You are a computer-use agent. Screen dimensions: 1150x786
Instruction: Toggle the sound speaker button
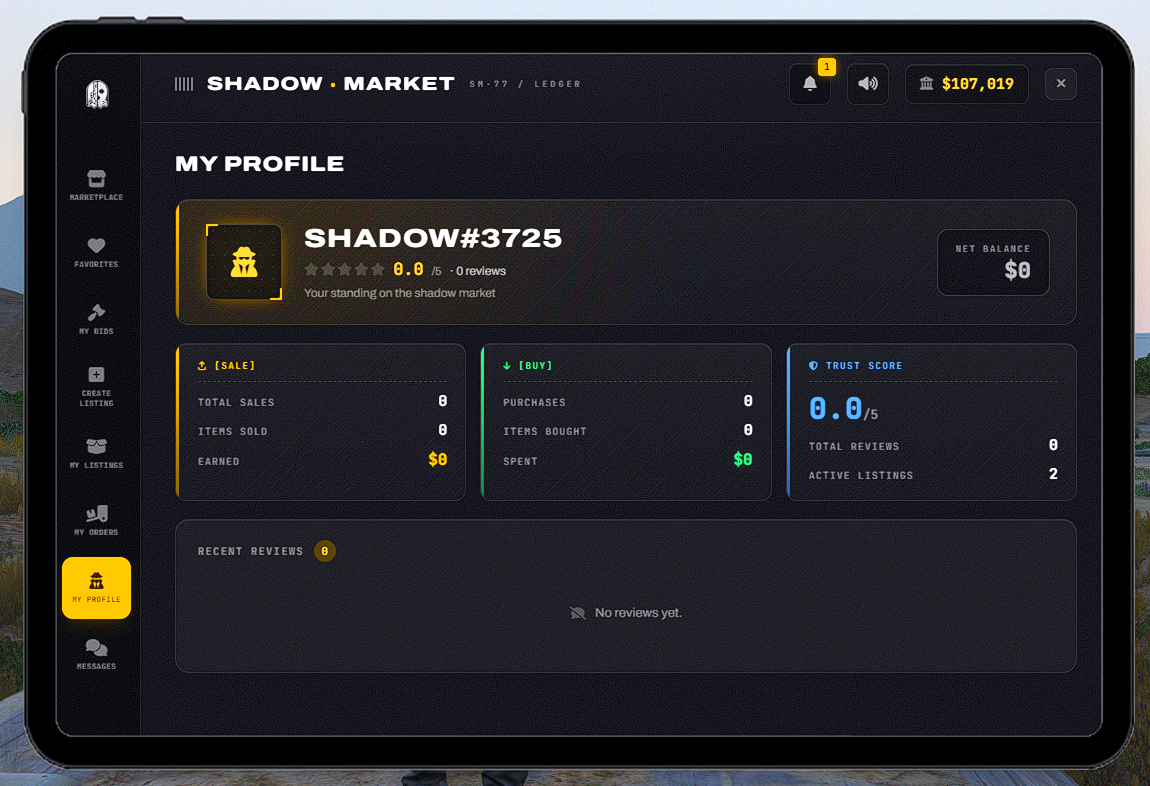tap(868, 84)
